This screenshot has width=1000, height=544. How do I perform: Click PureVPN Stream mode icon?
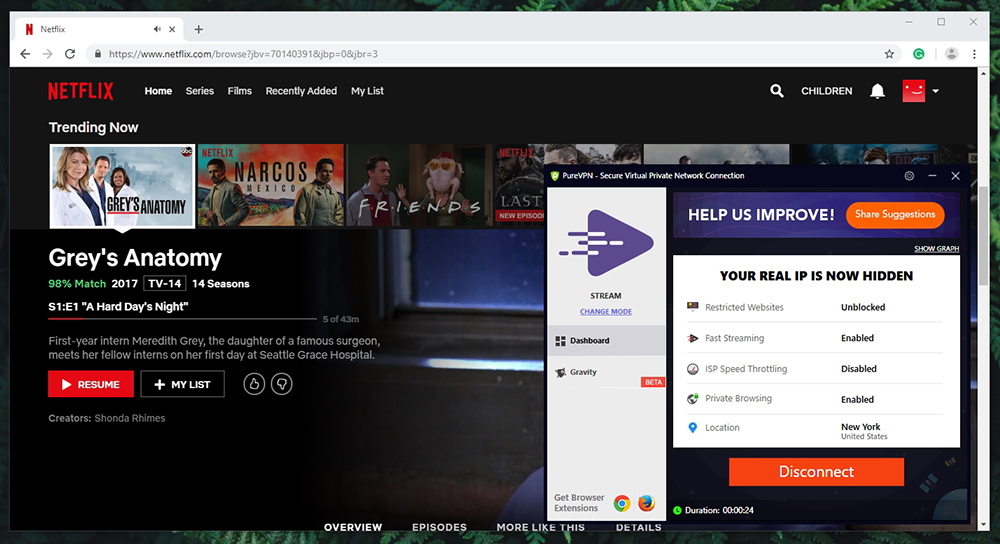point(606,243)
